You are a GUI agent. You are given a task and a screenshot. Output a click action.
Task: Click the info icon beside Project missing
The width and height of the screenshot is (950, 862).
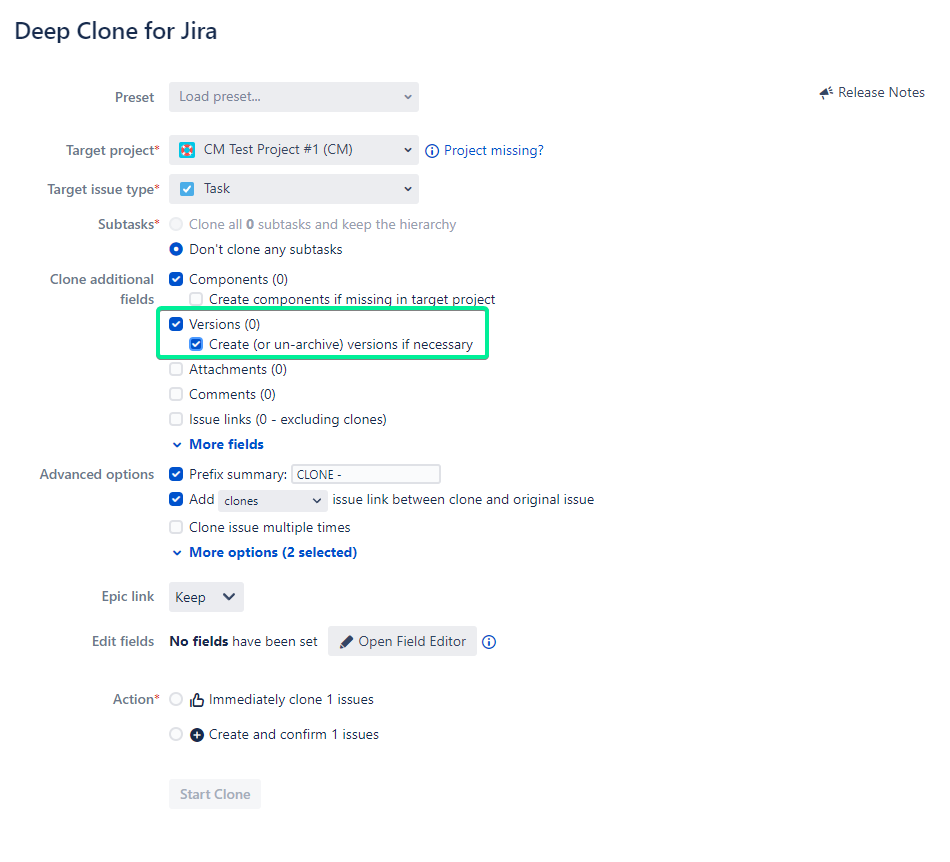coord(431,150)
